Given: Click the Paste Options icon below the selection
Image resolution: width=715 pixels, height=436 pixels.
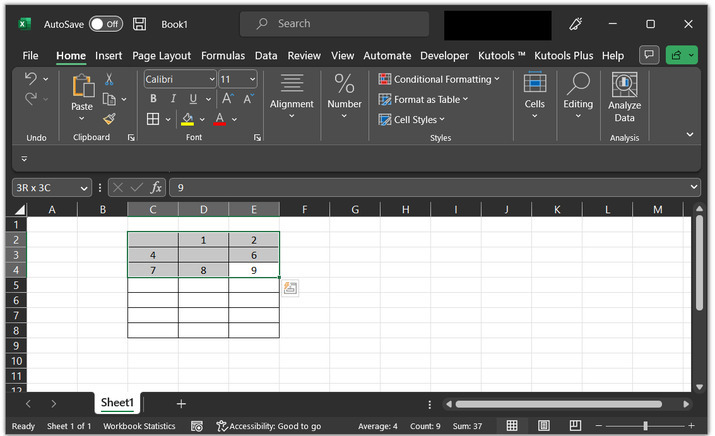Looking at the screenshot, I should 290,288.
